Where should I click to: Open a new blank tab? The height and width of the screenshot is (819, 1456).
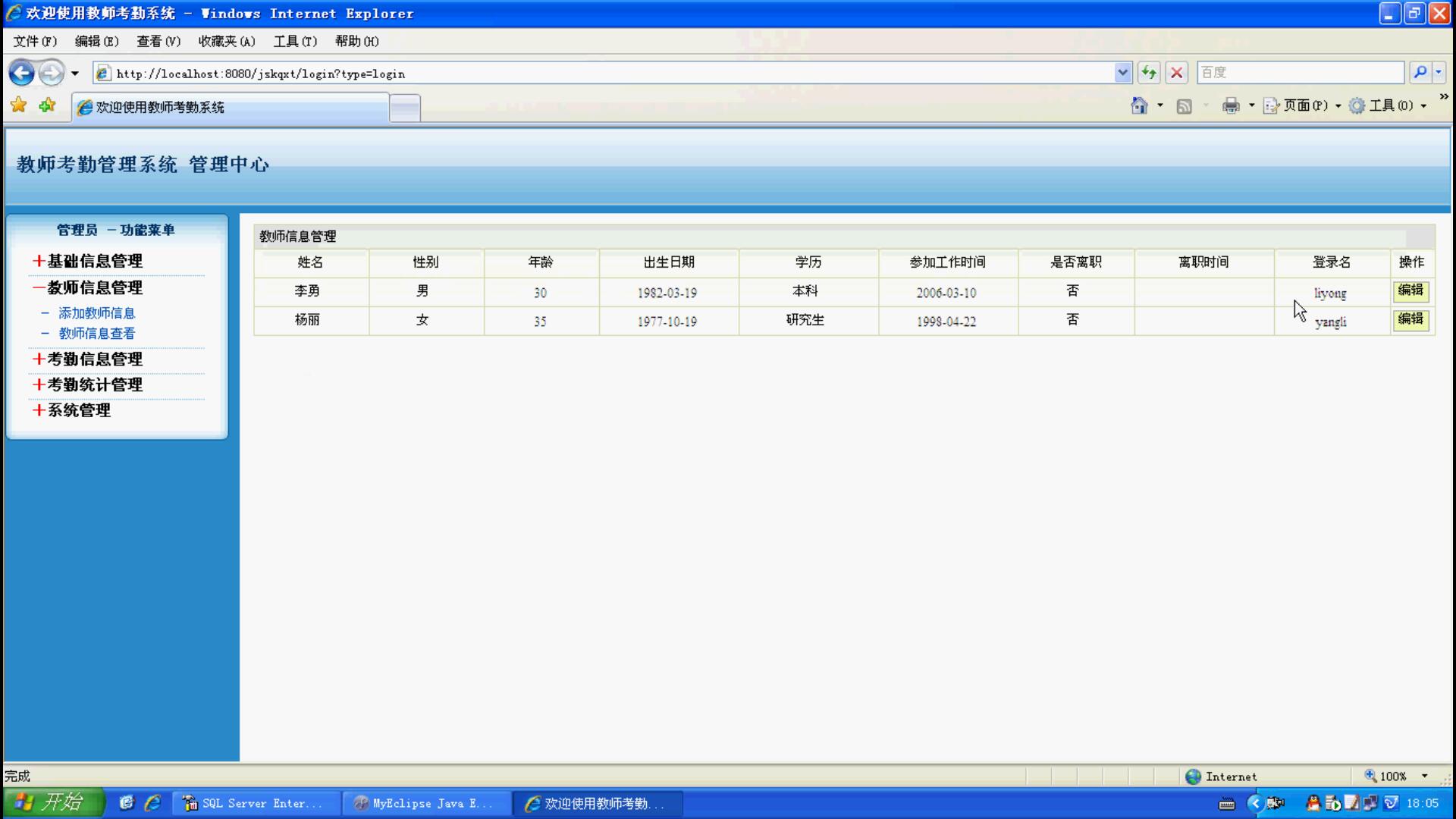405,108
